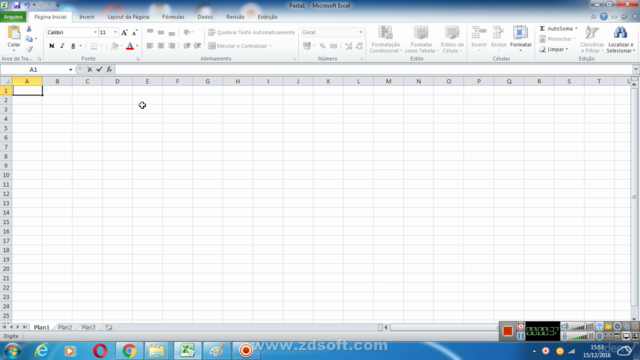Switch to the Revisão tab
Viewport: 640px width, 360px height.
coord(235,17)
